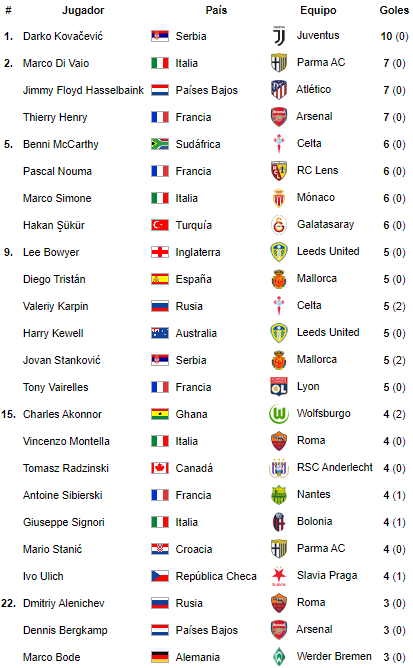The image size is (413, 668).
Task: Click the Jugador column header
Action: [x=83, y=10]
